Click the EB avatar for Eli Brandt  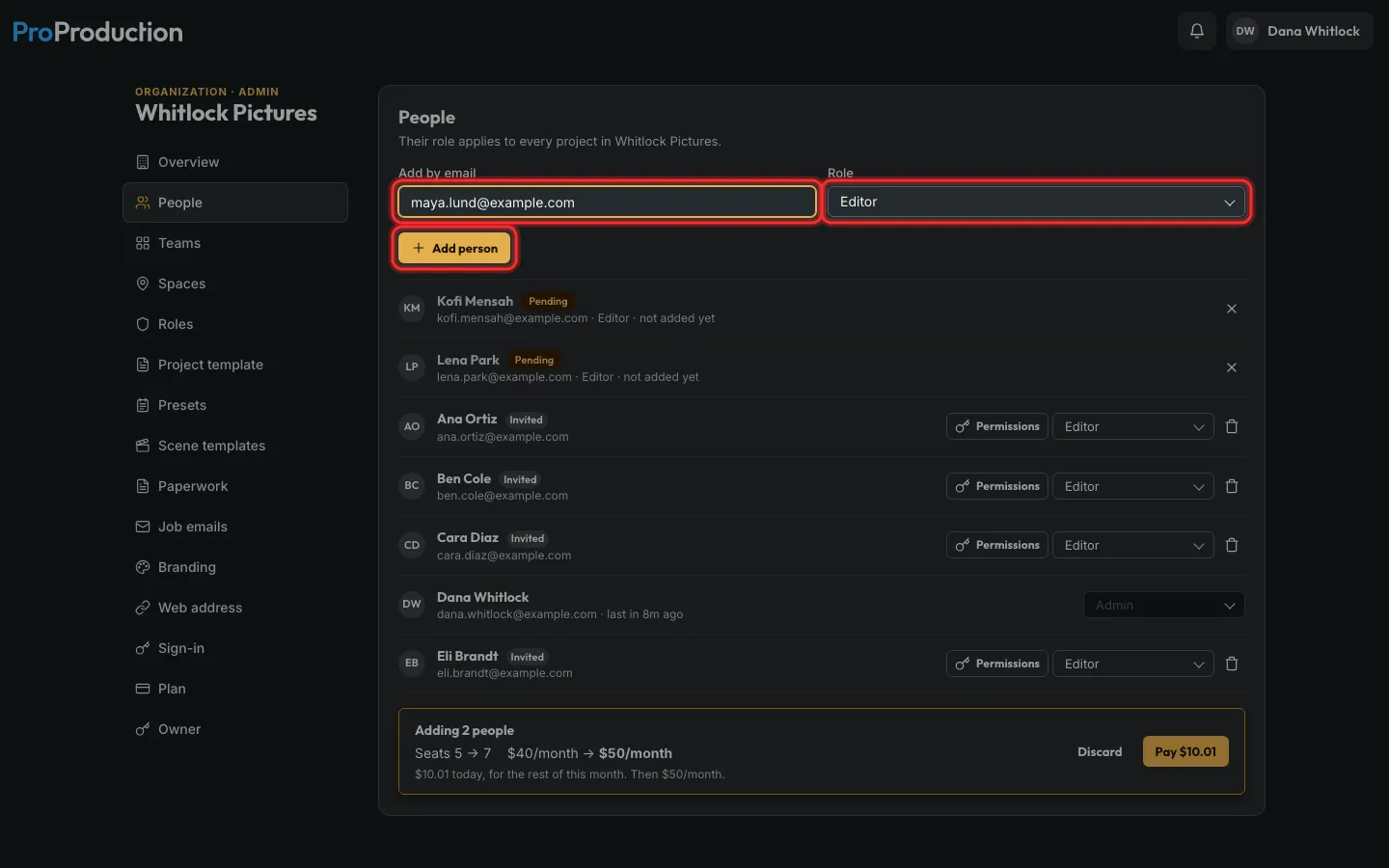point(412,664)
